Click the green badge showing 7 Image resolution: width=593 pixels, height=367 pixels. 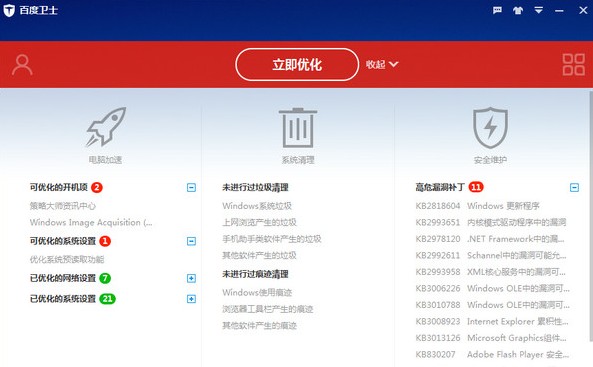pos(105,278)
